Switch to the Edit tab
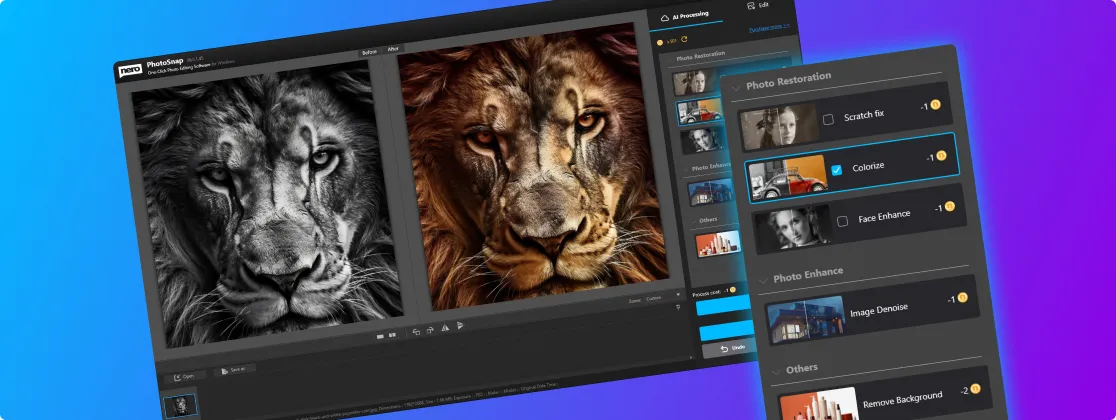This screenshot has width=1116, height=420. click(x=759, y=5)
